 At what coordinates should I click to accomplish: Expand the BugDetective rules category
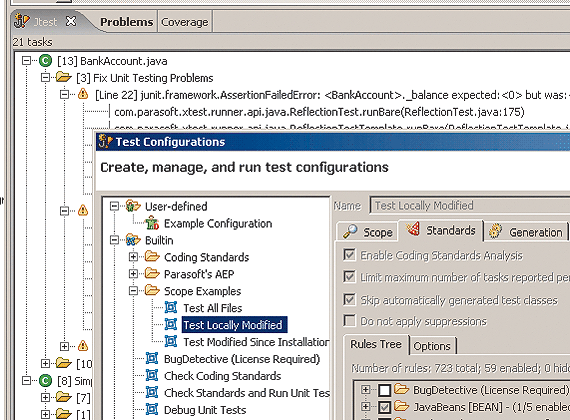(x=366, y=389)
